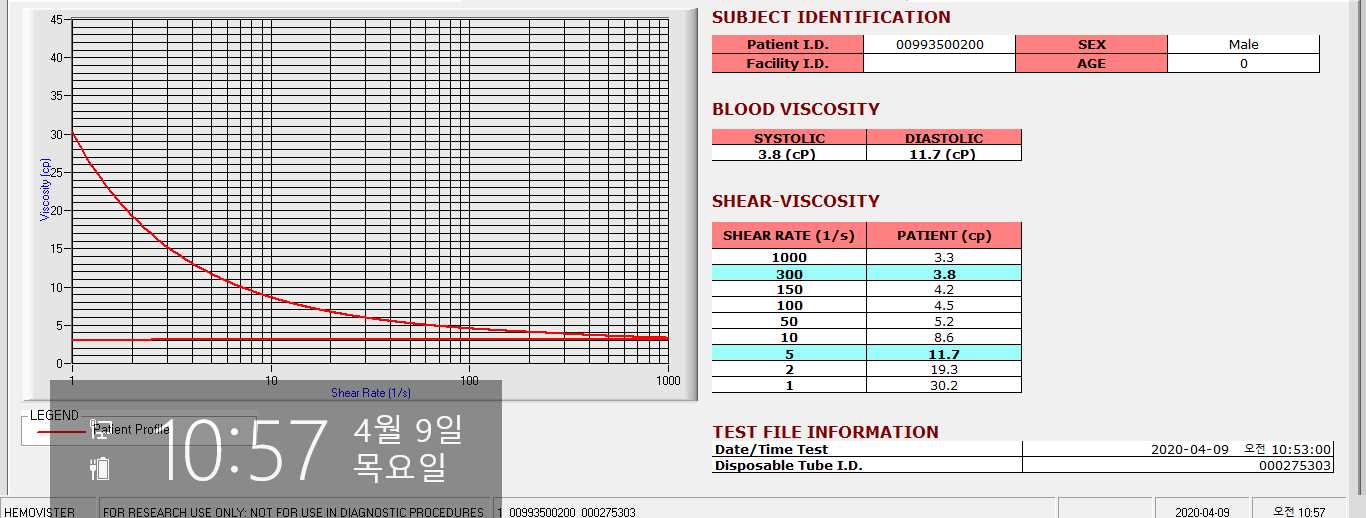
Task: Click the Patient I.D. label cell
Action: [x=787, y=44]
